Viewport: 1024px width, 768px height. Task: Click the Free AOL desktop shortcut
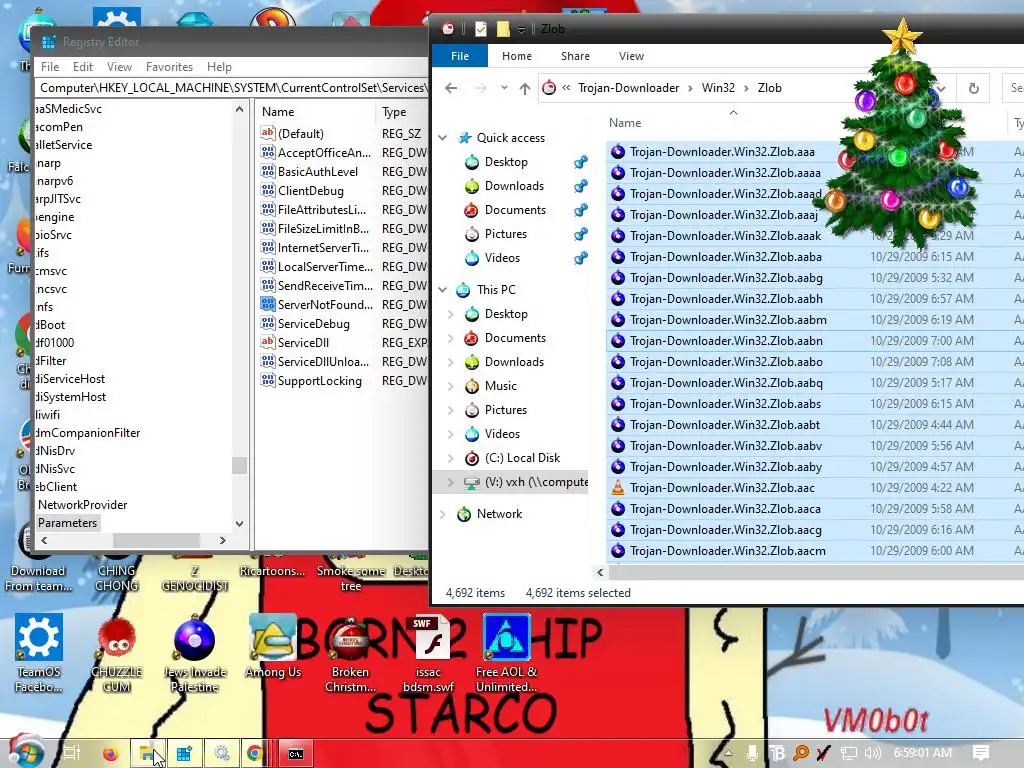coord(506,653)
